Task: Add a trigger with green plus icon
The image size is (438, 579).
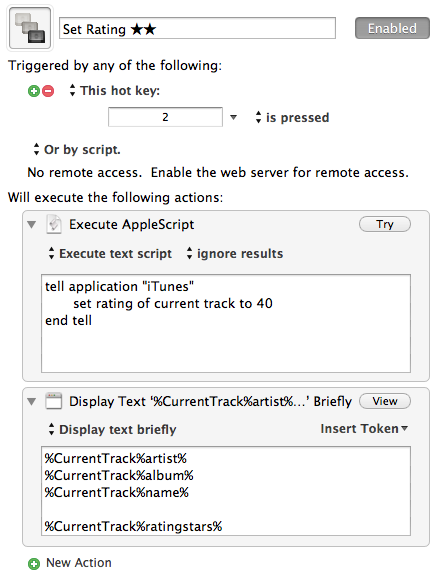Action: pos(34,91)
